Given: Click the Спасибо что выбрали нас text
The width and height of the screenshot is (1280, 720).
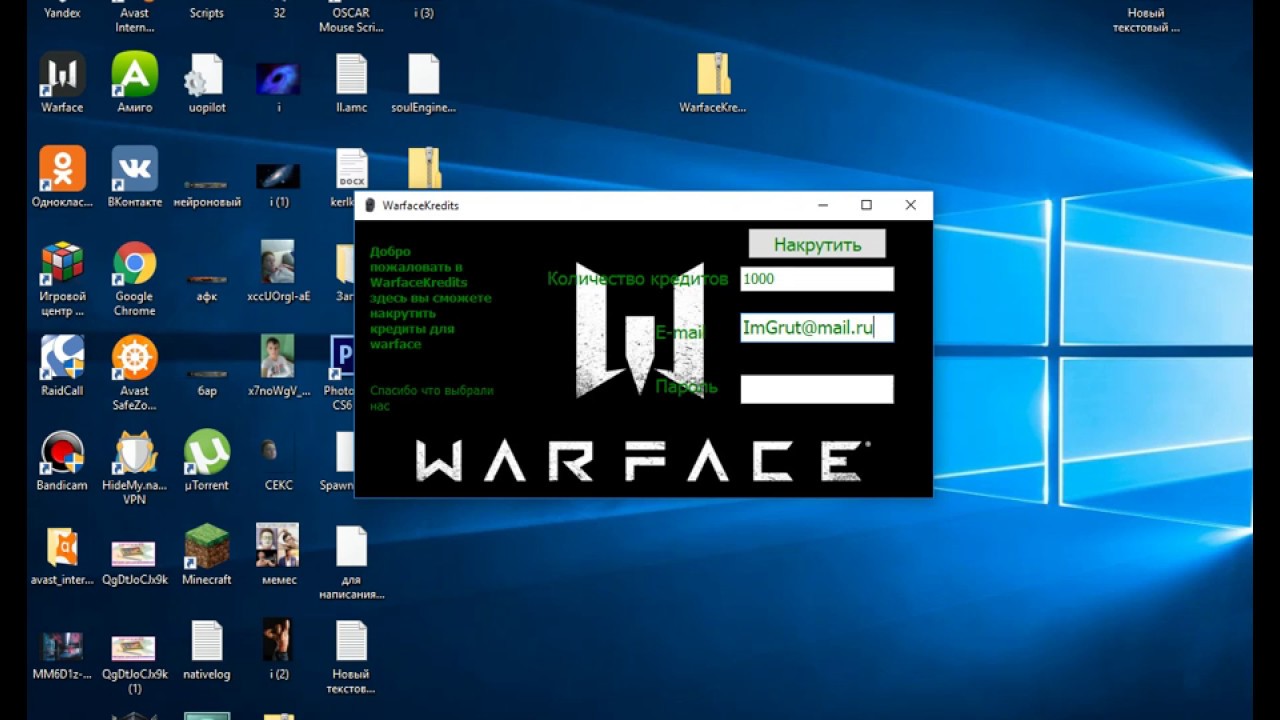Looking at the screenshot, I should (x=431, y=398).
